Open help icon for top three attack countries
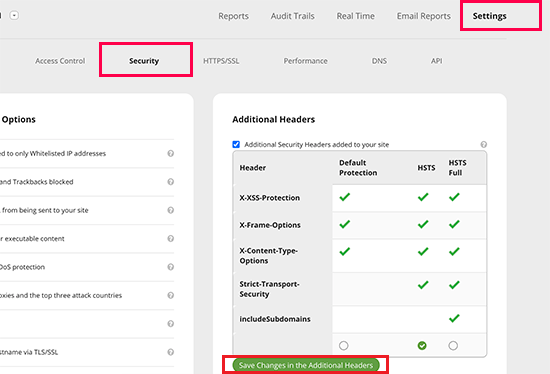 [170, 295]
